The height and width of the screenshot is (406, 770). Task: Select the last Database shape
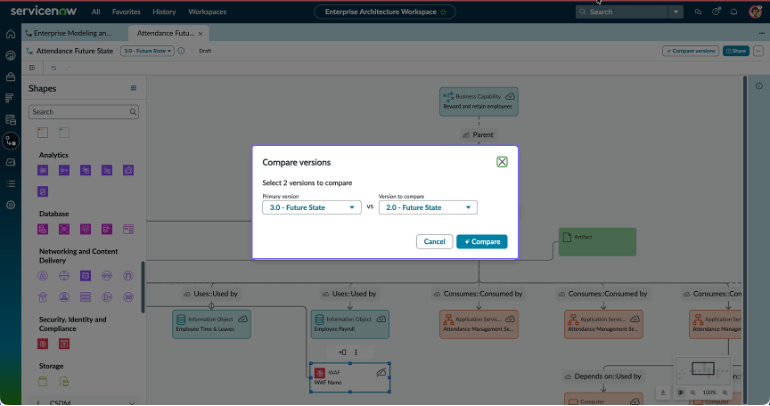[128, 229]
